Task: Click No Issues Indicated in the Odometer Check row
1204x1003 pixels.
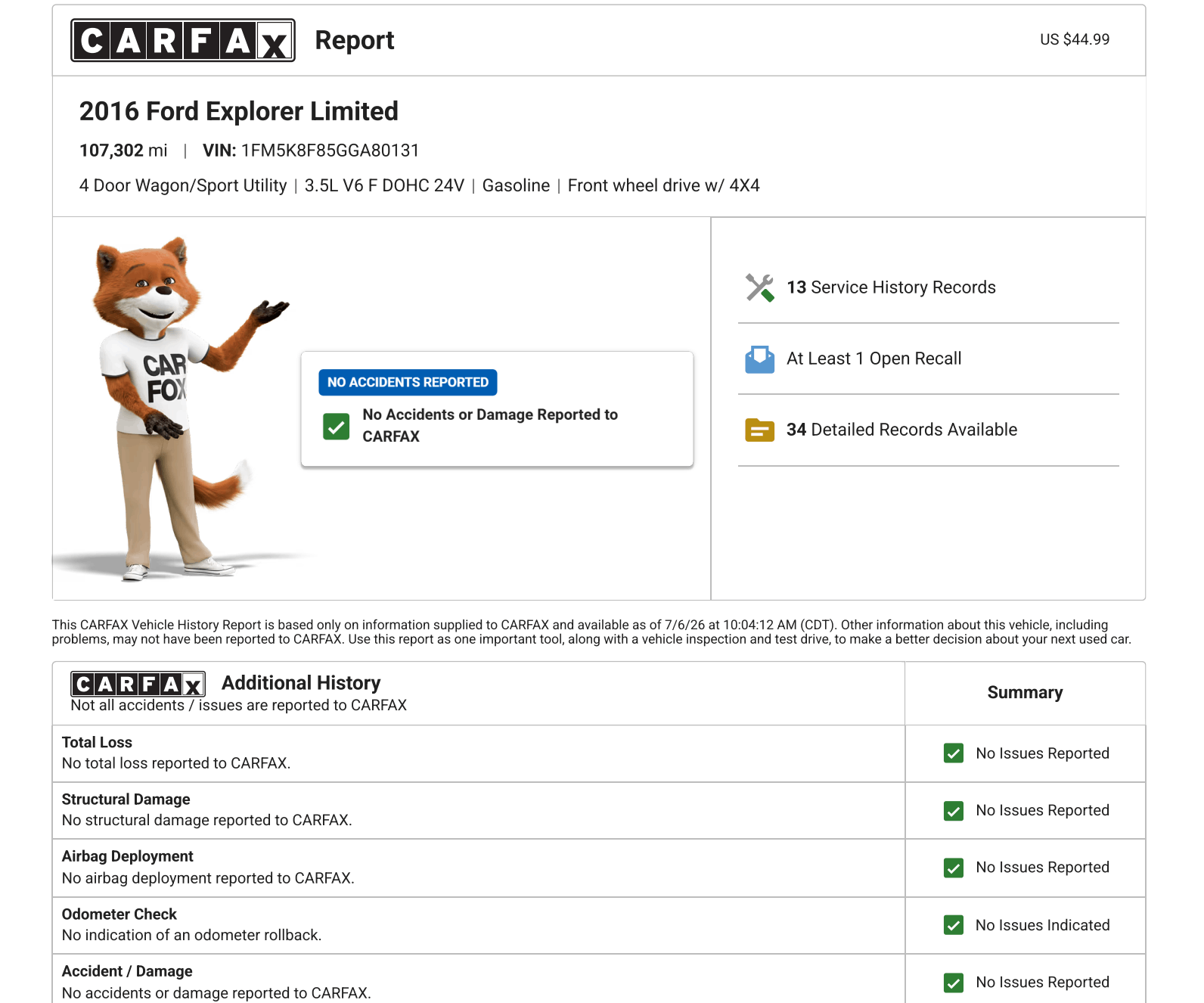Action: [x=1042, y=925]
